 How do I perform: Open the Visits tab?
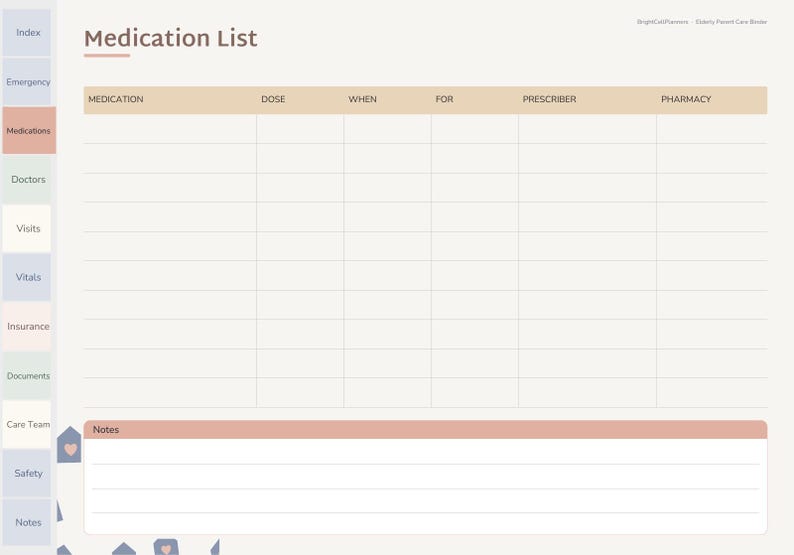click(x=27, y=228)
